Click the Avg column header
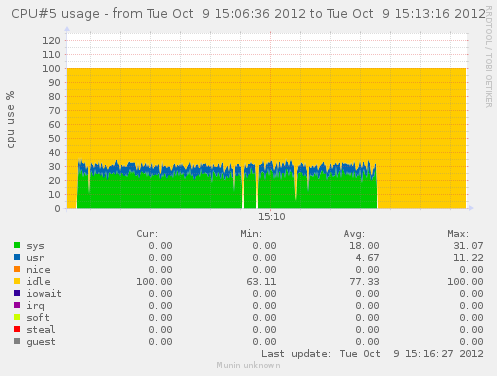Screen dimensions: 497x376 [x=354, y=234]
